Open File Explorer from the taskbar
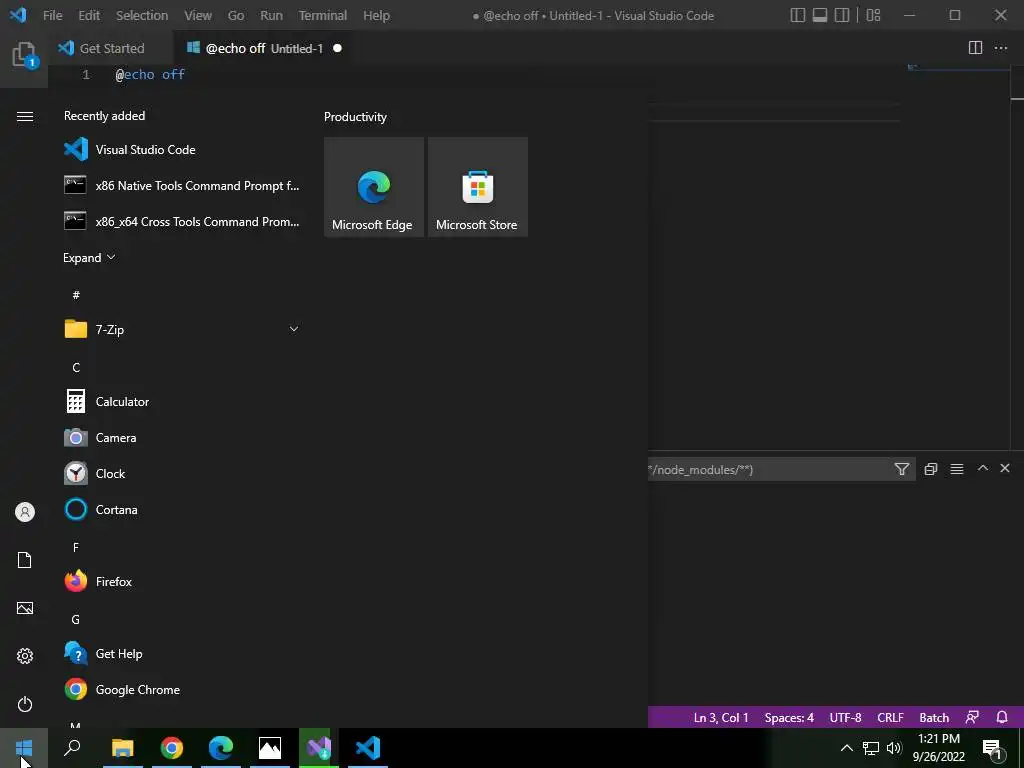This screenshot has height=768, width=1024. tap(123, 748)
